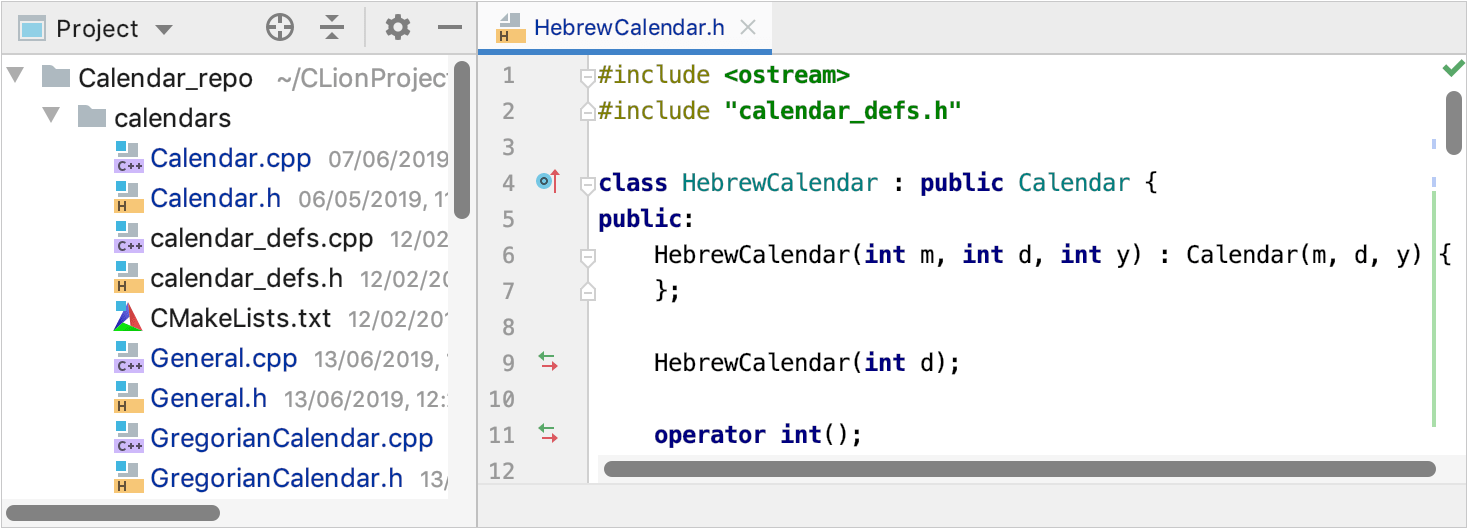The image size is (1469, 530).
Task: Click the overridden-class gutter icon on line 4
Action: pos(547,182)
